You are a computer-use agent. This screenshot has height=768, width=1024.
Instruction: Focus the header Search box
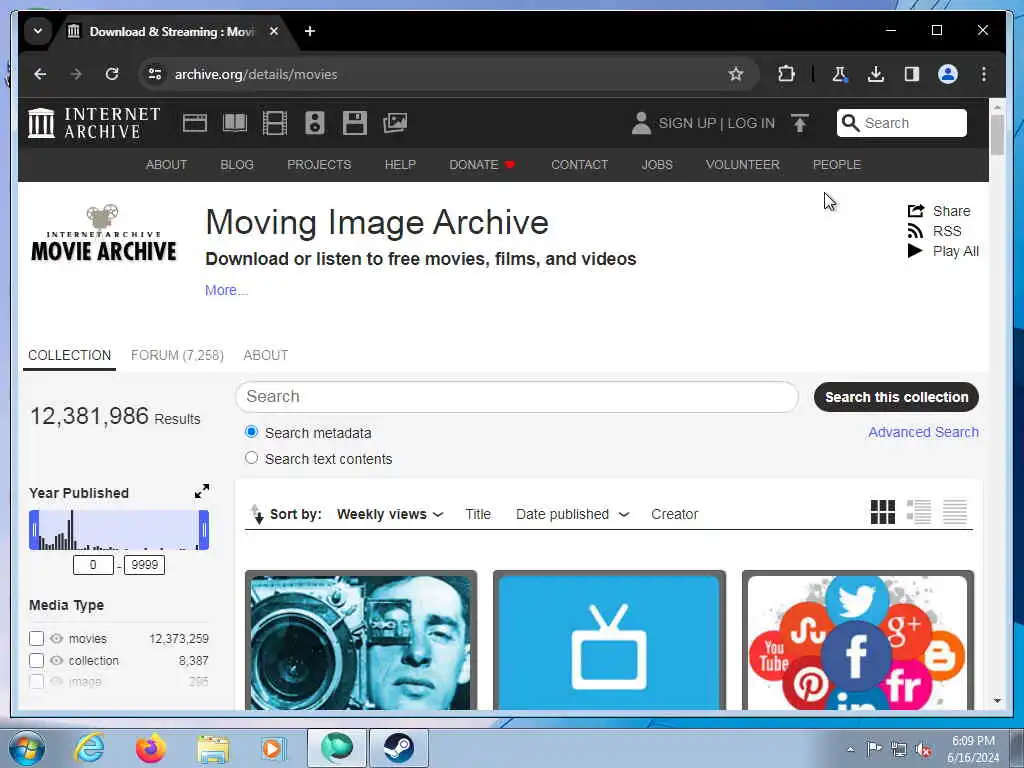(901, 123)
